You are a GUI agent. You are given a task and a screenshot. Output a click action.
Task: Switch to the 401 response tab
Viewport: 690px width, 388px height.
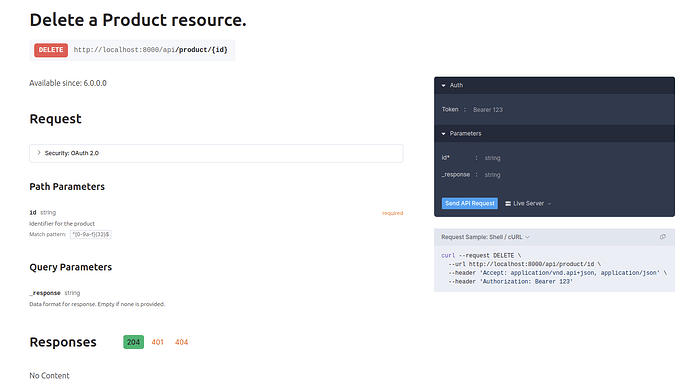point(157,342)
